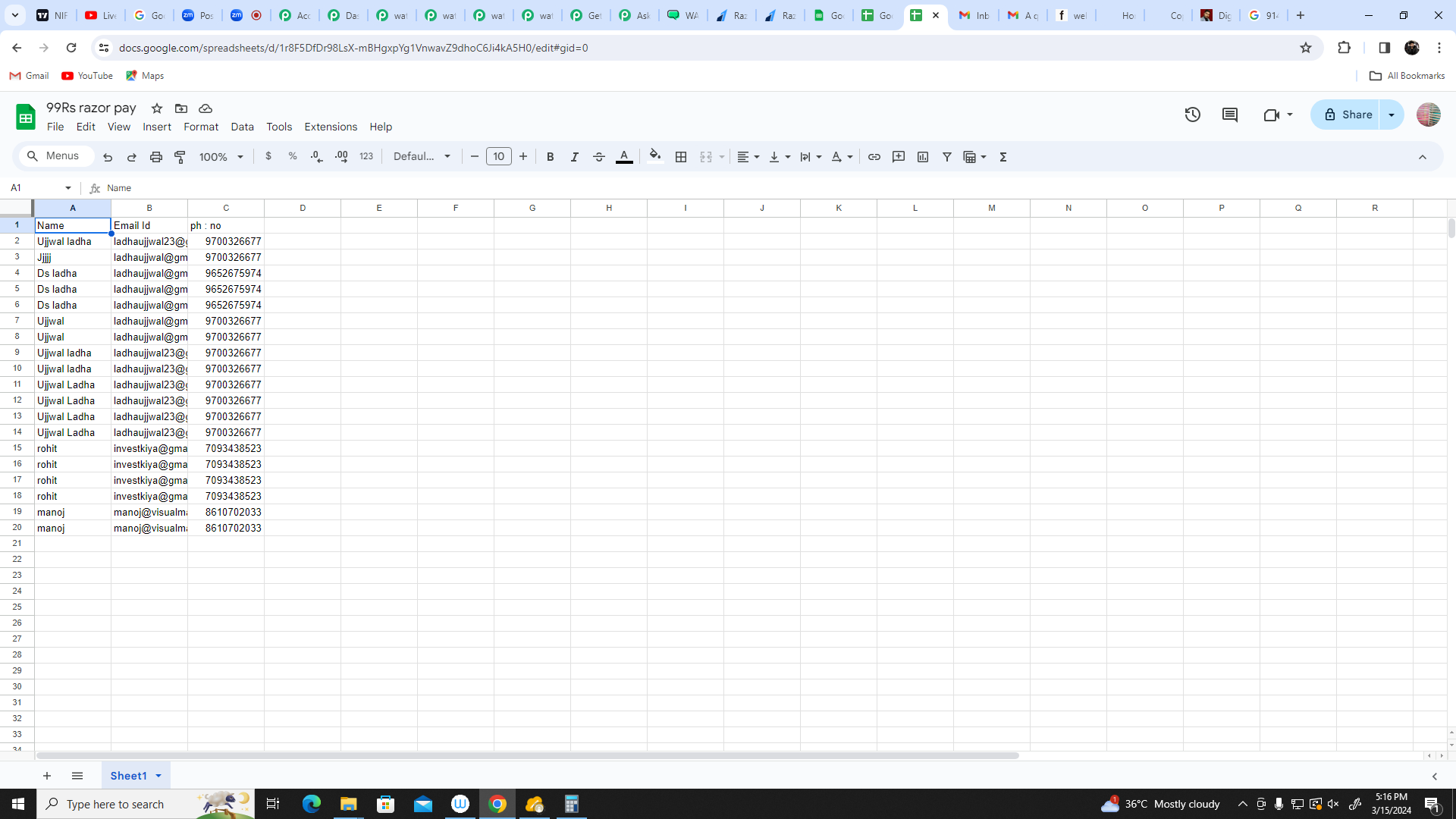Screen dimensions: 1456x819
Task: Open Sheet1 tab options arrow
Action: [158, 776]
